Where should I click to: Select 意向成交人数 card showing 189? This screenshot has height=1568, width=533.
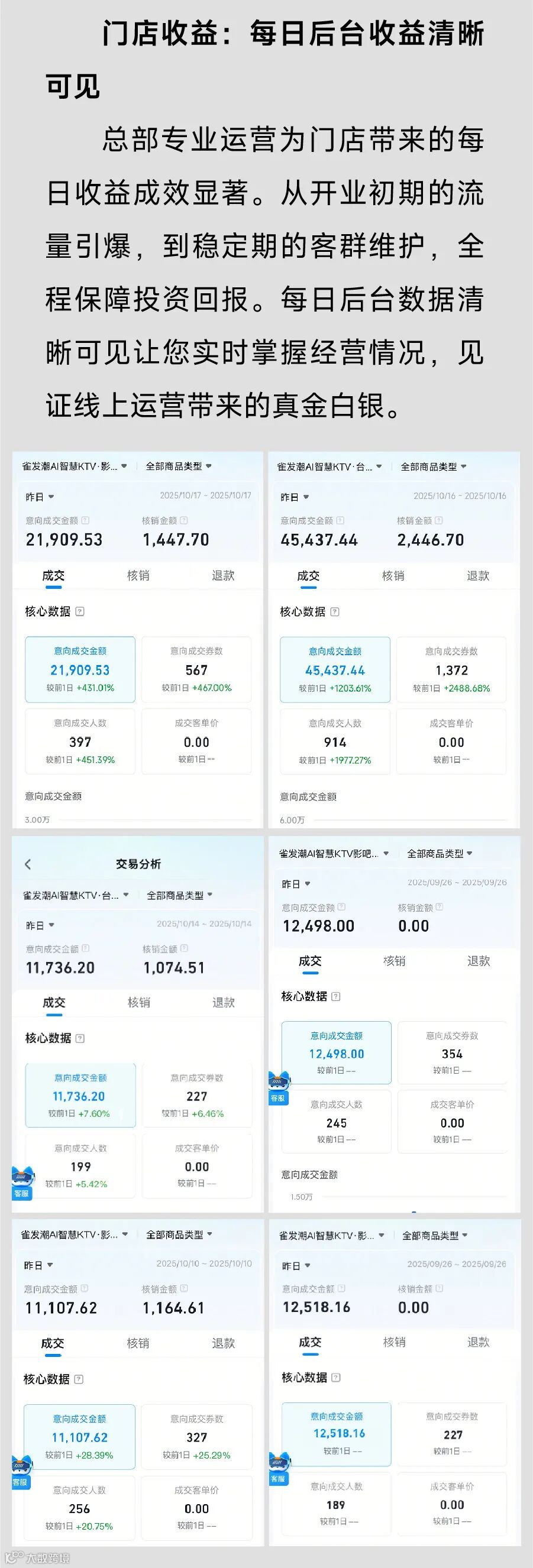pos(336,1504)
